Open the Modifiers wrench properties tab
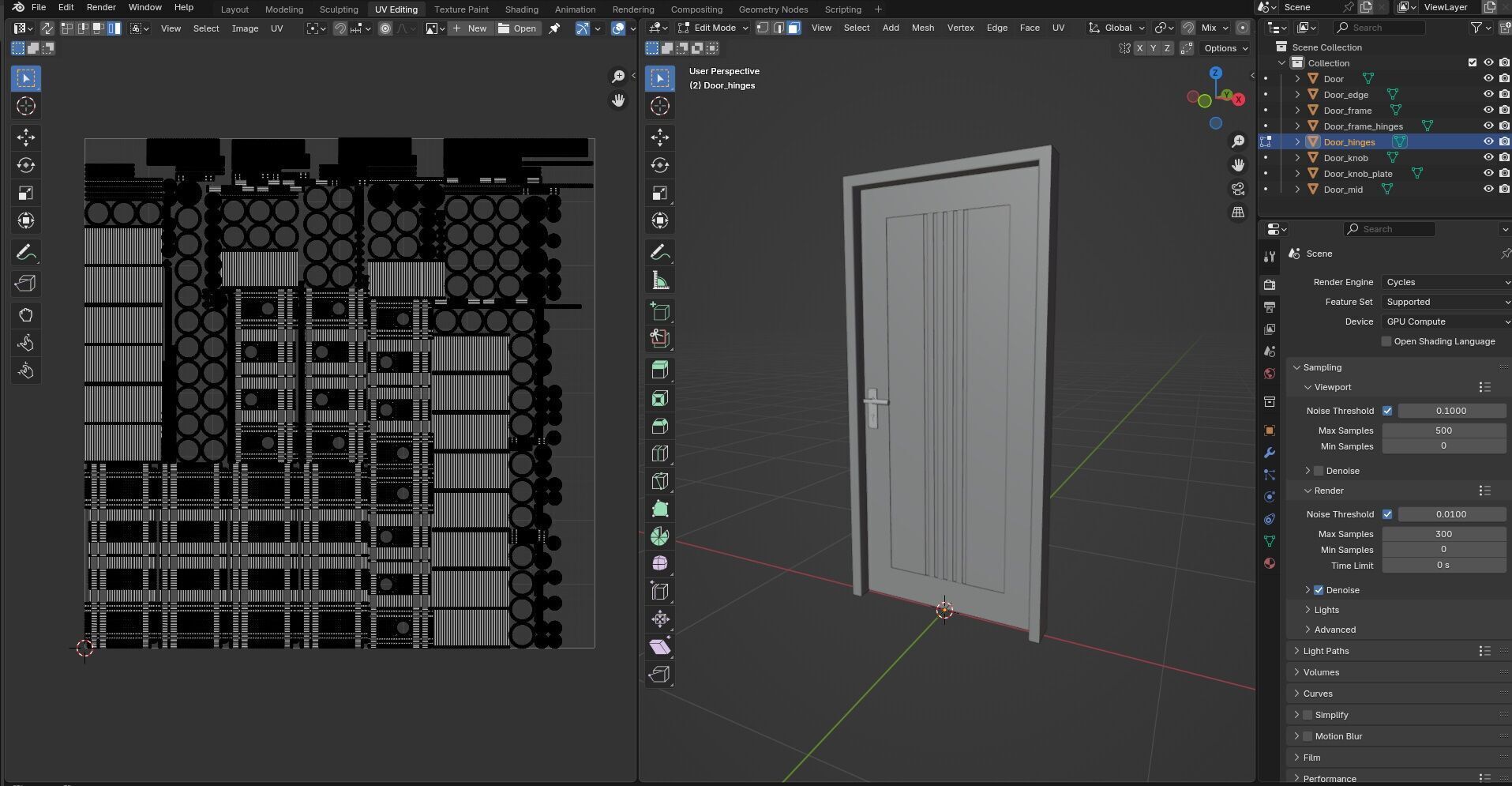Viewport: 1512px width, 786px height. 1270,453
